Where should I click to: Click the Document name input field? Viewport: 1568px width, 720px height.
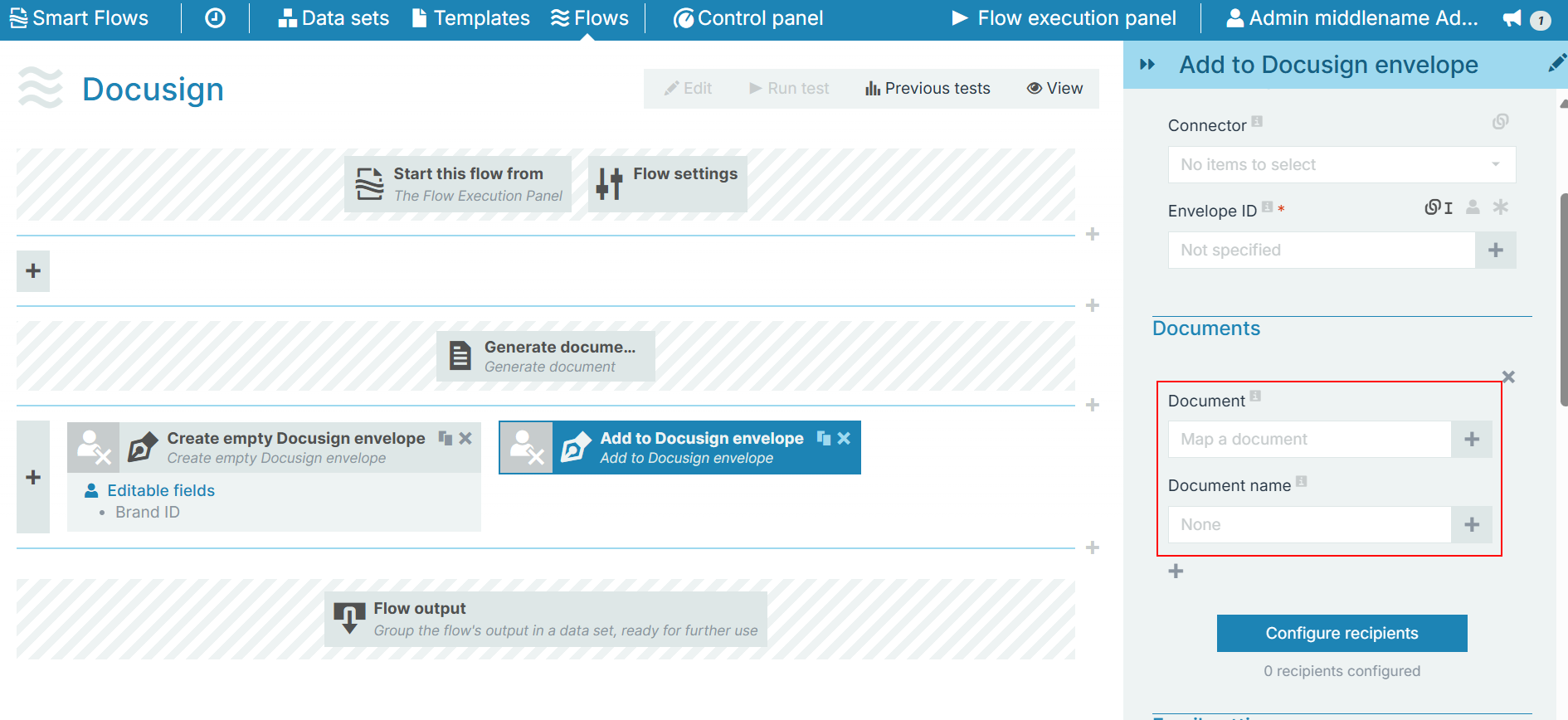[1309, 525]
